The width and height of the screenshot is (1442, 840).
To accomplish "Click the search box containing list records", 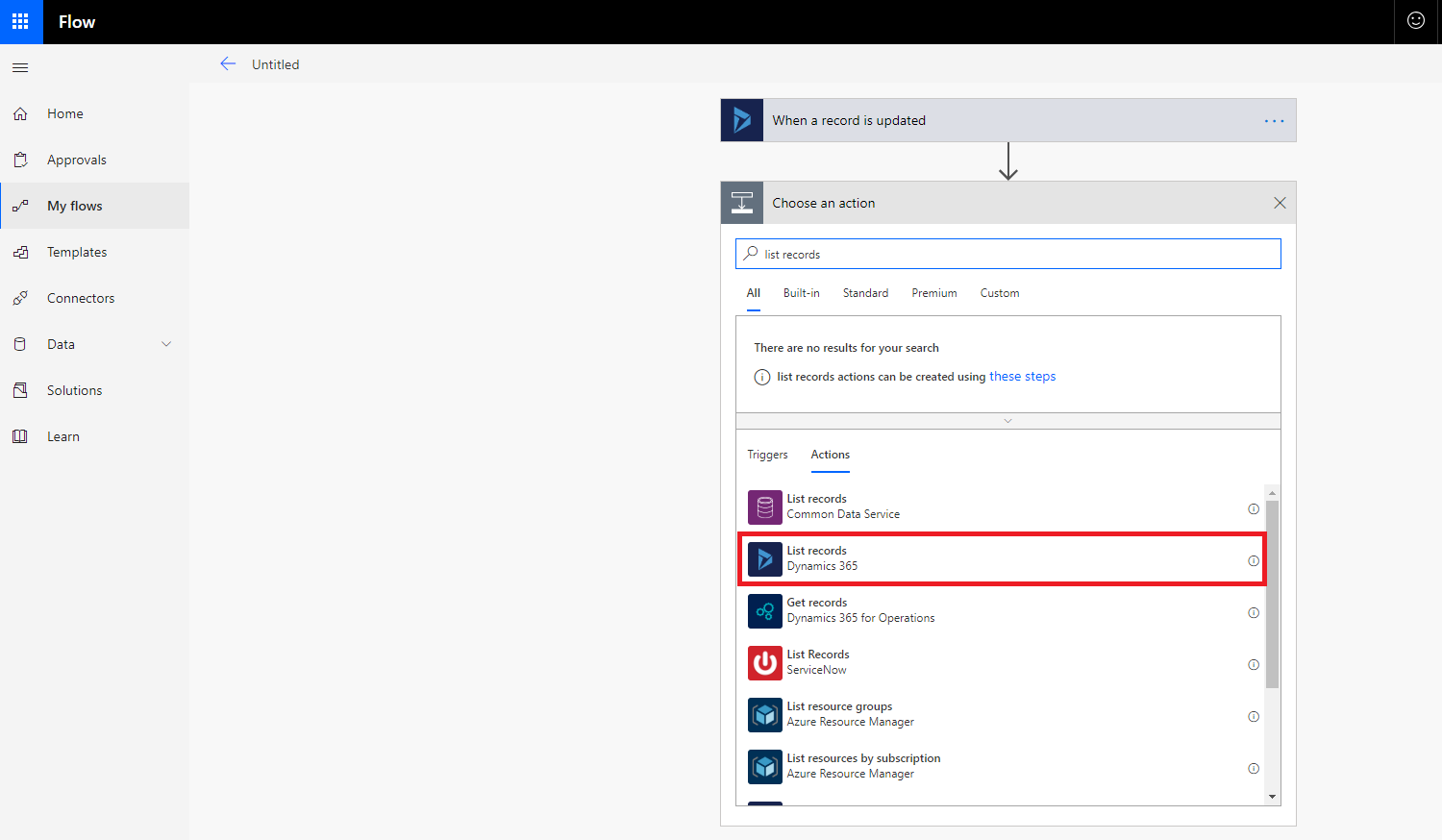I will (1008, 254).
